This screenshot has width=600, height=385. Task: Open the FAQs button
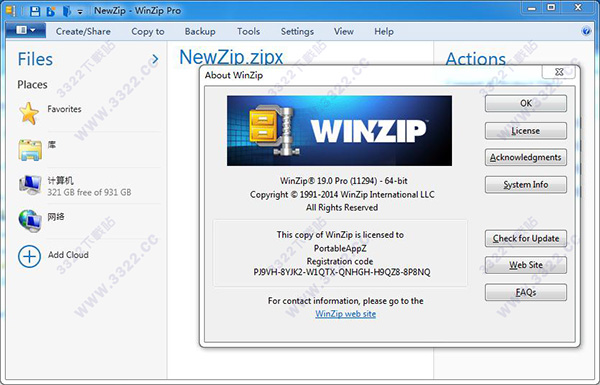point(526,292)
